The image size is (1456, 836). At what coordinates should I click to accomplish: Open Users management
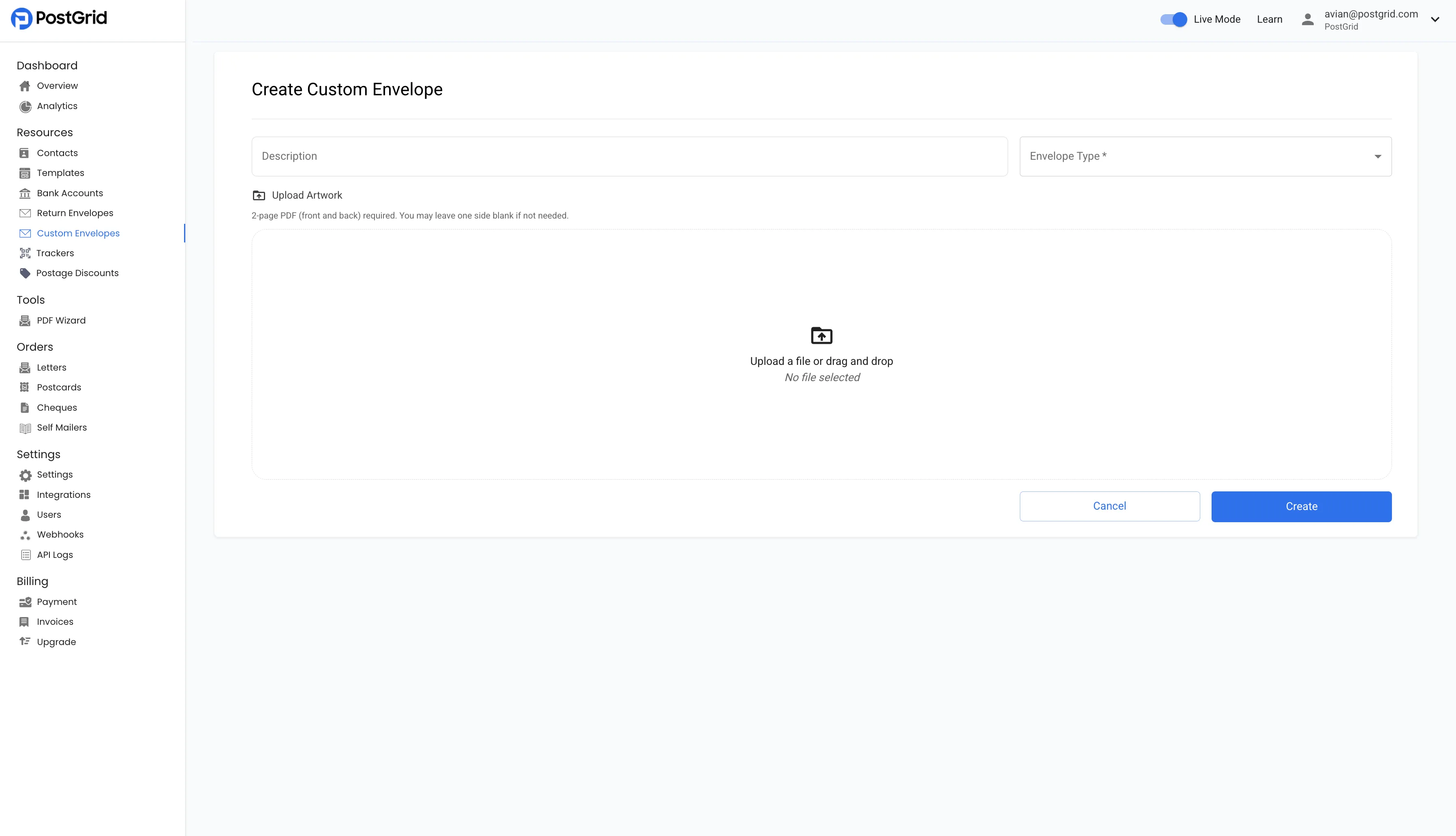(x=49, y=515)
